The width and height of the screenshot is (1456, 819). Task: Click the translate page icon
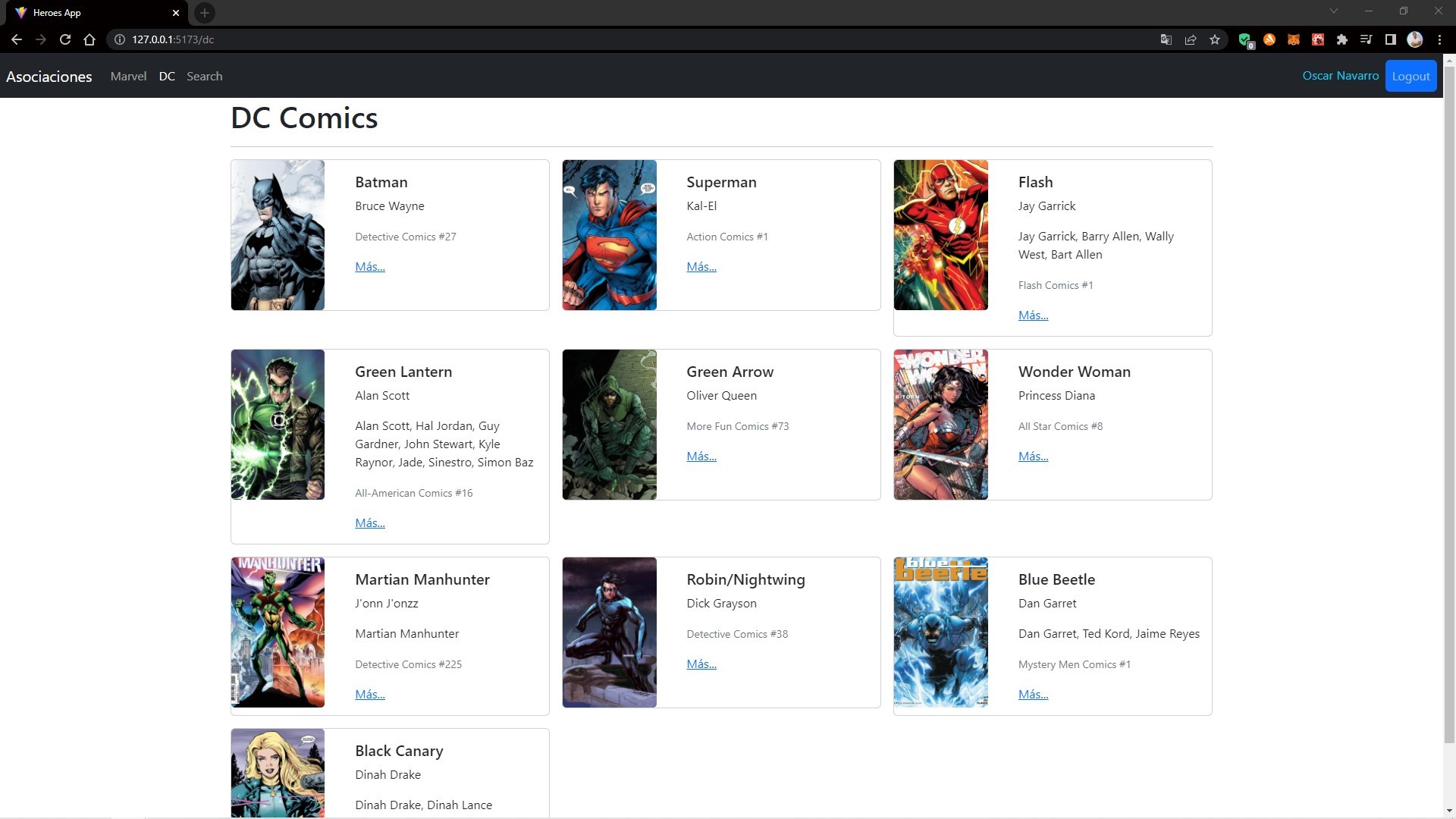click(1166, 39)
